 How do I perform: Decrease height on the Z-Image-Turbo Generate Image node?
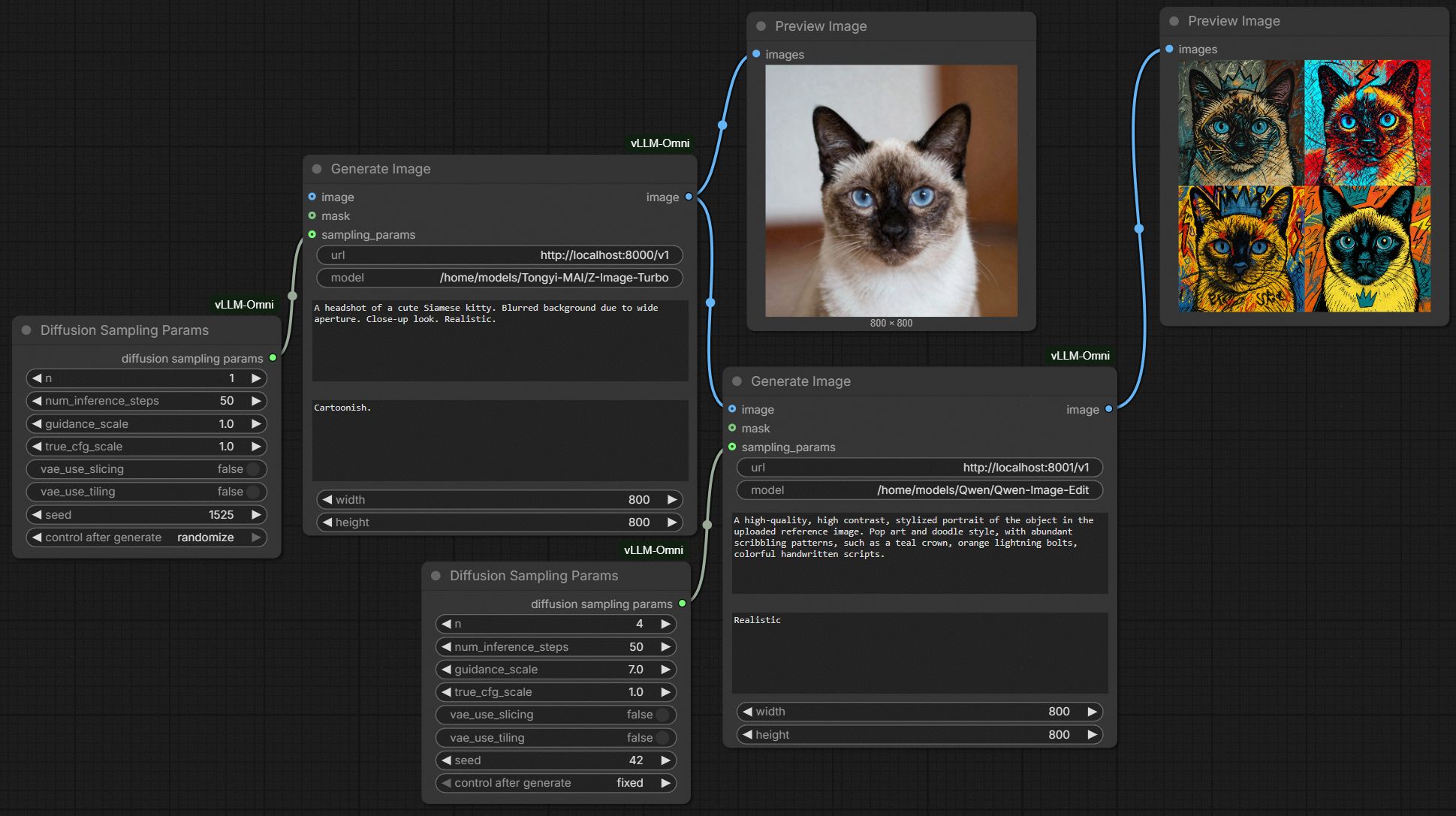coord(327,522)
